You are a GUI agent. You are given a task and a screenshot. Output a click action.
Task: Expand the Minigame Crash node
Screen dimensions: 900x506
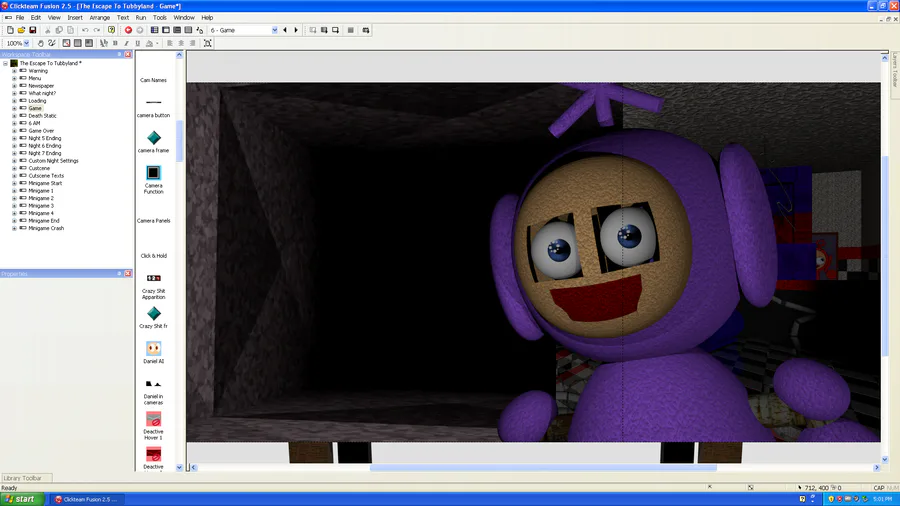point(14,228)
